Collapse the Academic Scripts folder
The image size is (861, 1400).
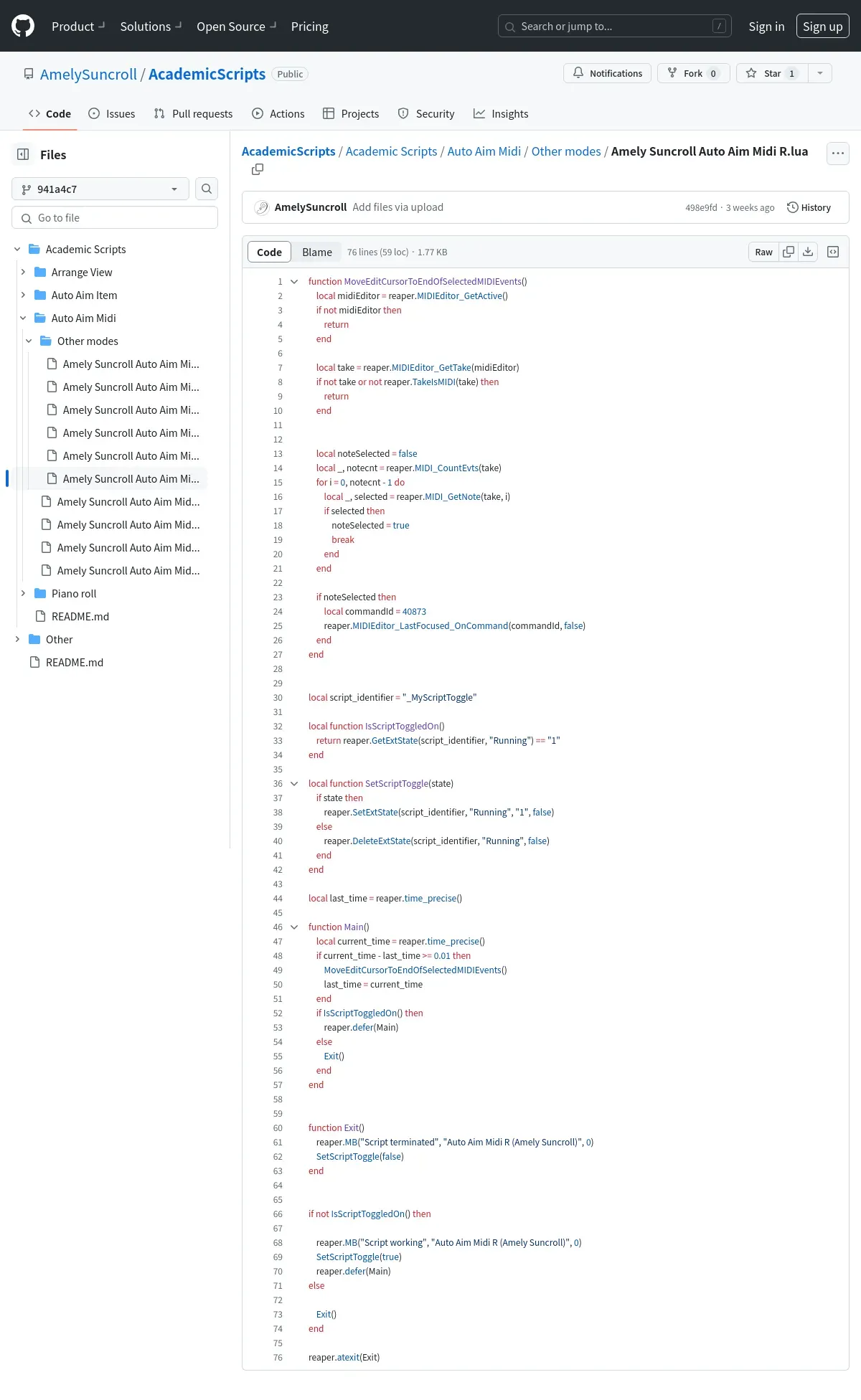17,249
